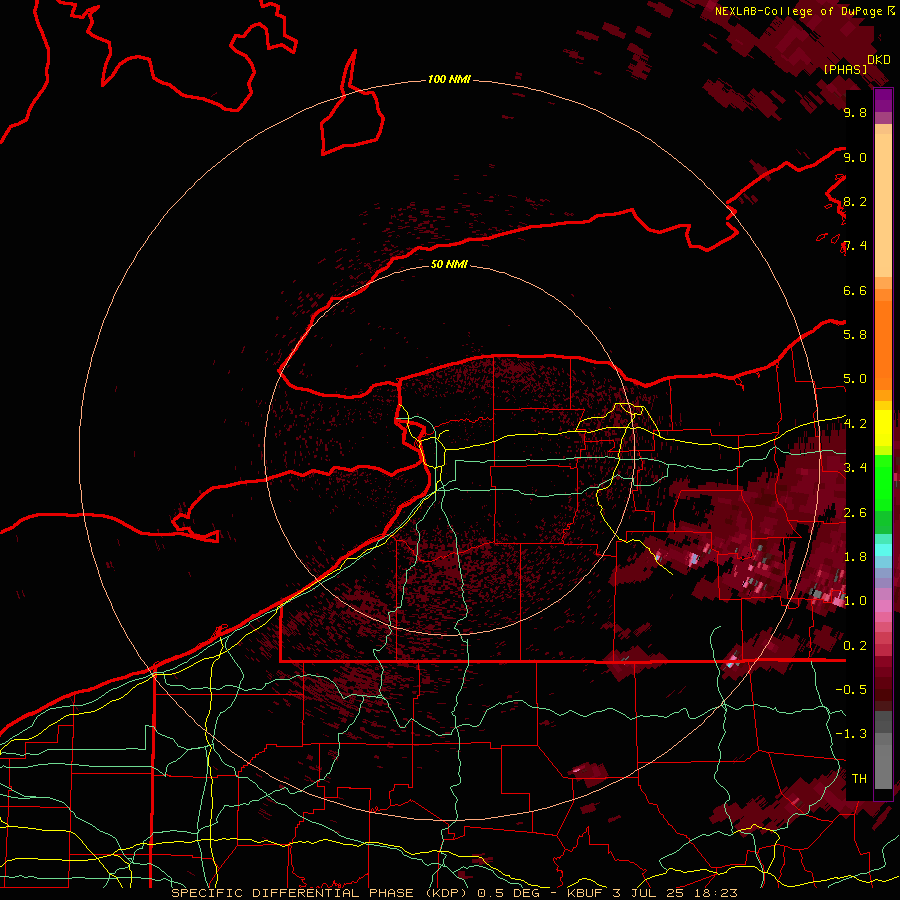Click the 1.0 legend value

point(855,601)
